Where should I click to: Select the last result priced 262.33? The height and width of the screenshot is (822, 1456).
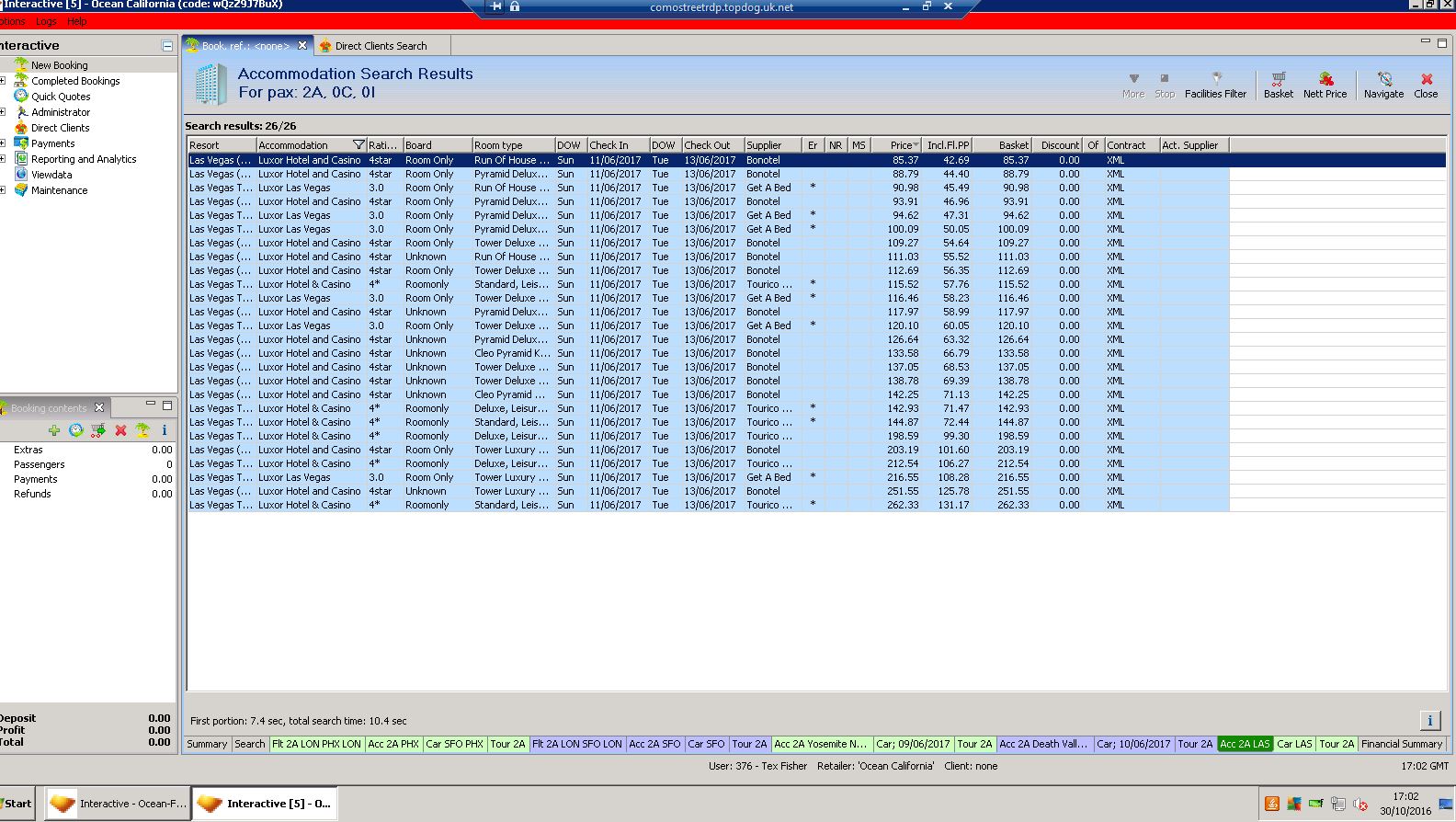tap(708, 505)
